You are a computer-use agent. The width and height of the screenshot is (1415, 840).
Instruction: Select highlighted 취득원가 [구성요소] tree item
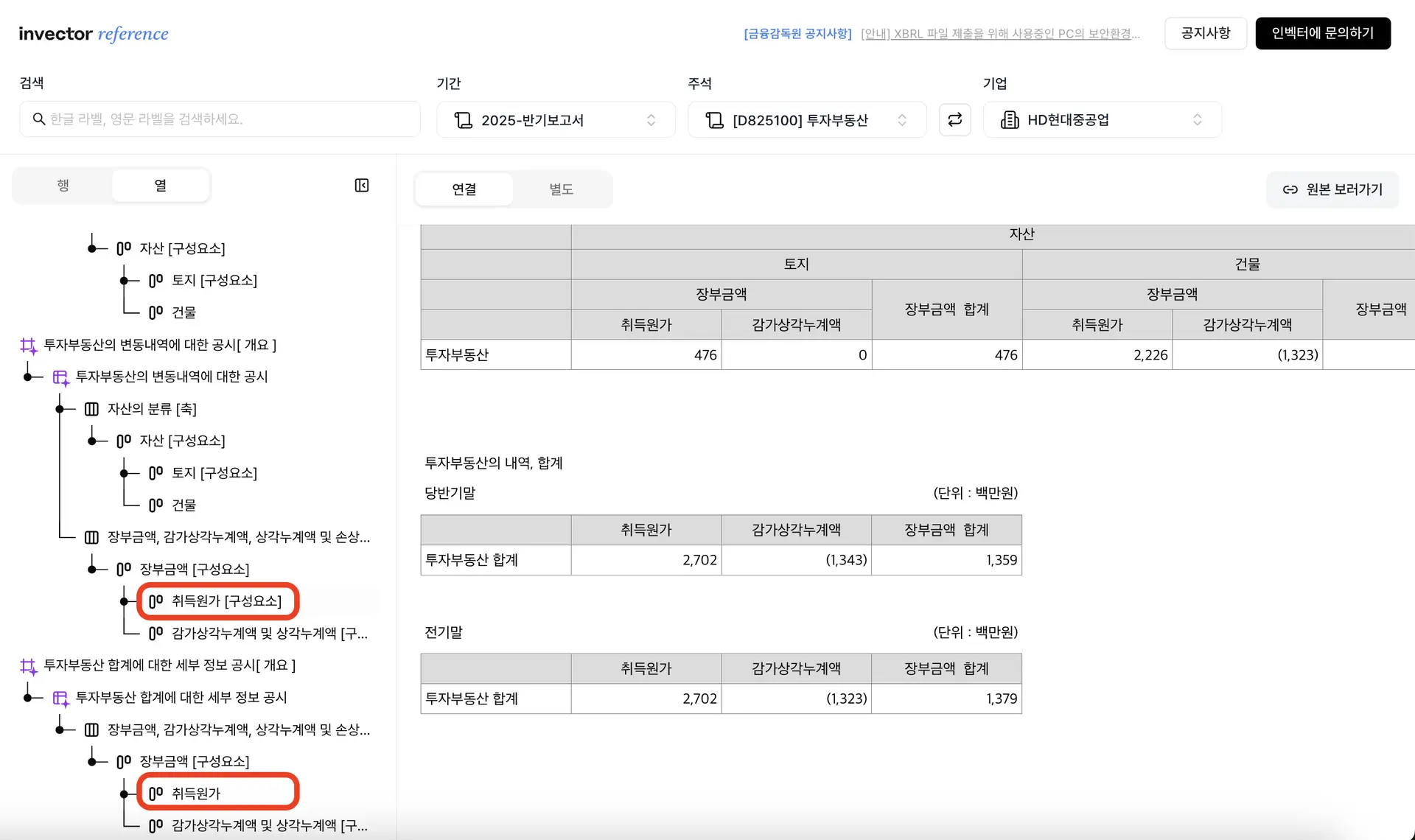(218, 601)
